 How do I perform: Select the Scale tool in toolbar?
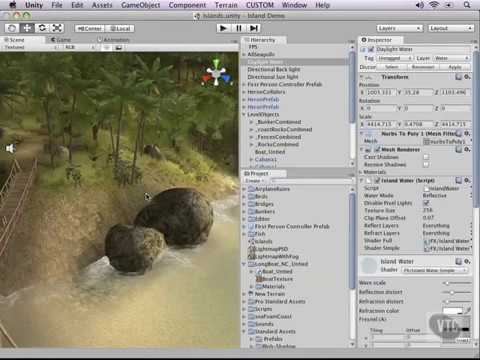(57, 28)
